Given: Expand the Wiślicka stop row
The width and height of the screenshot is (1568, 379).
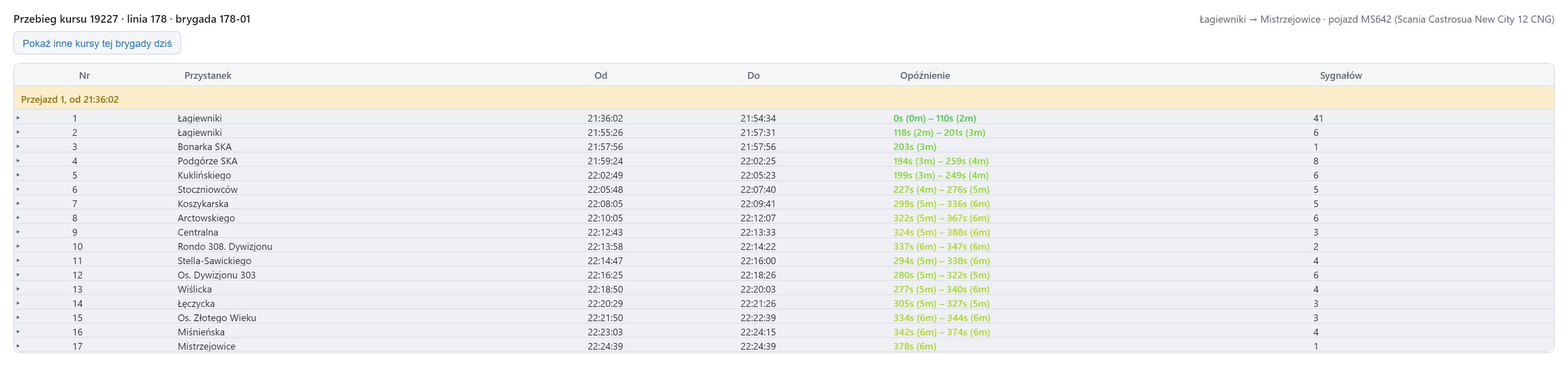Looking at the screenshot, I should [18, 289].
